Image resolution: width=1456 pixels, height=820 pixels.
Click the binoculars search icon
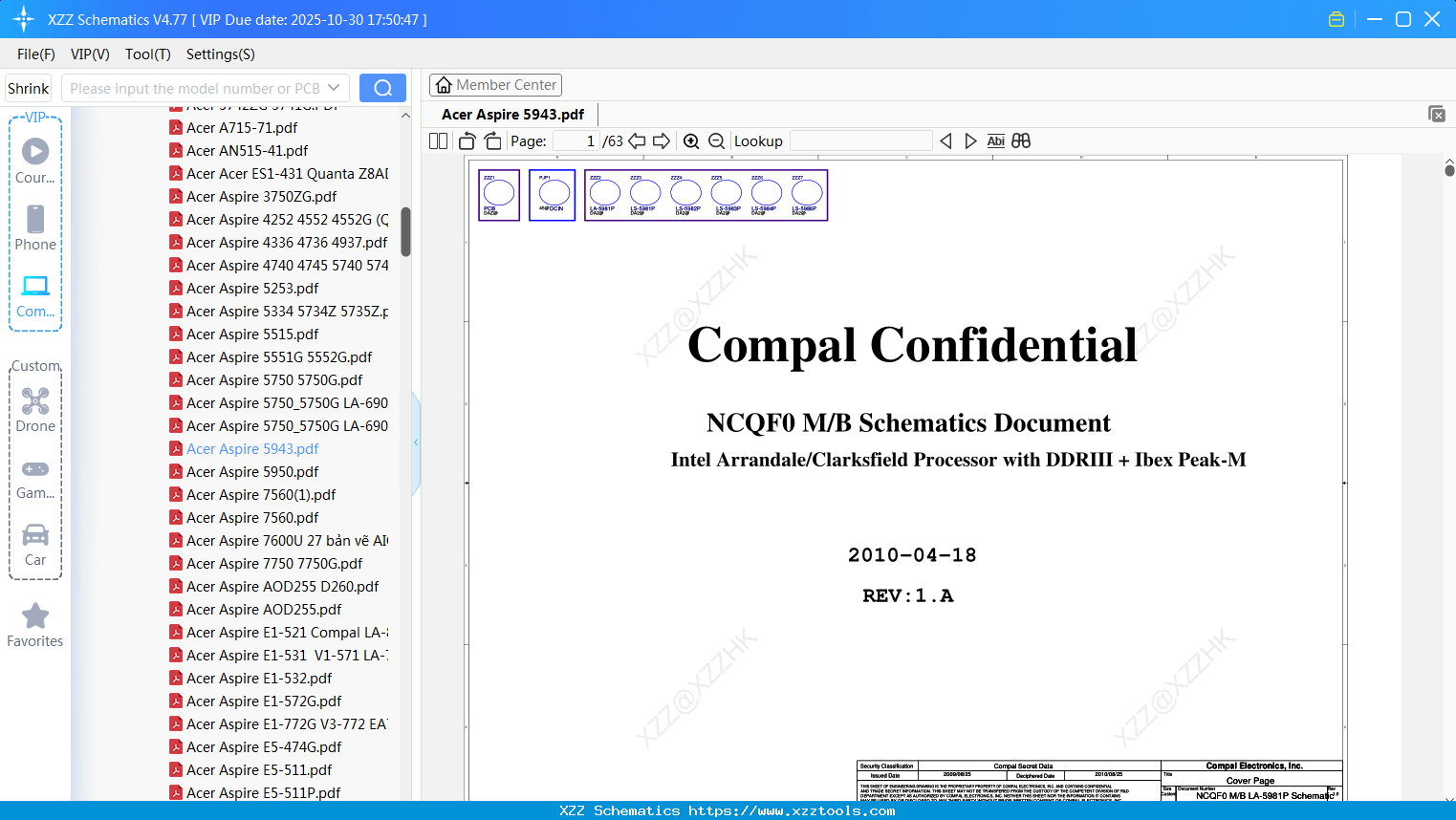[x=1021, y=141]
